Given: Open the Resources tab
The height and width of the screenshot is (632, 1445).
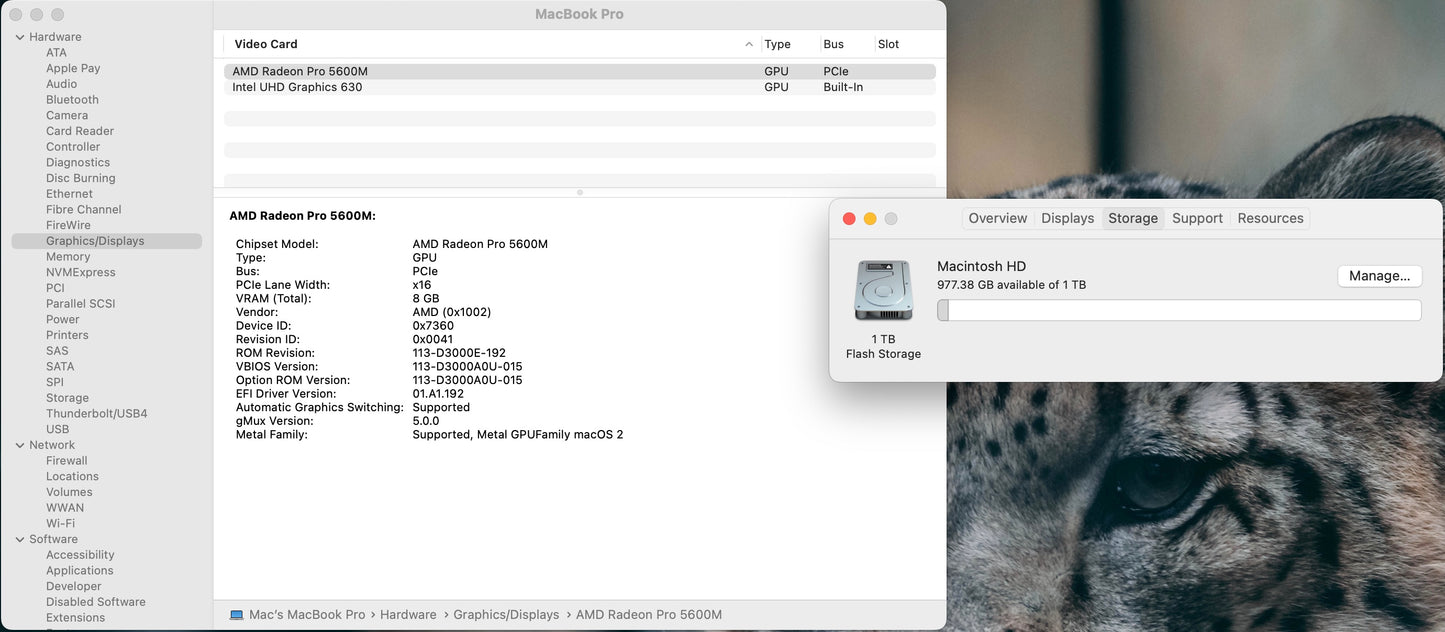Looking at the screenshot, I should [x=1270, y=218].
